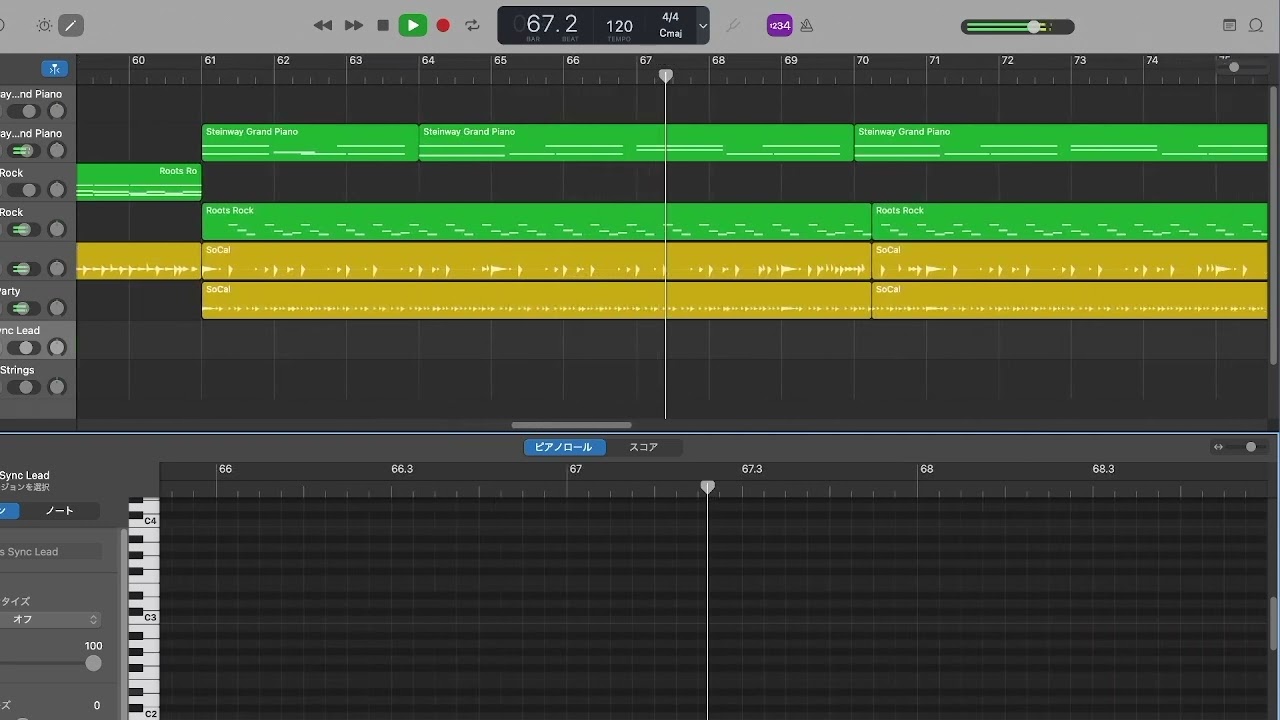Image resolution: width=1280 pixels, height=720 pixels.
Task: Select Party track SoCal region starting at bar 61
Action: (x=536, y=300)
